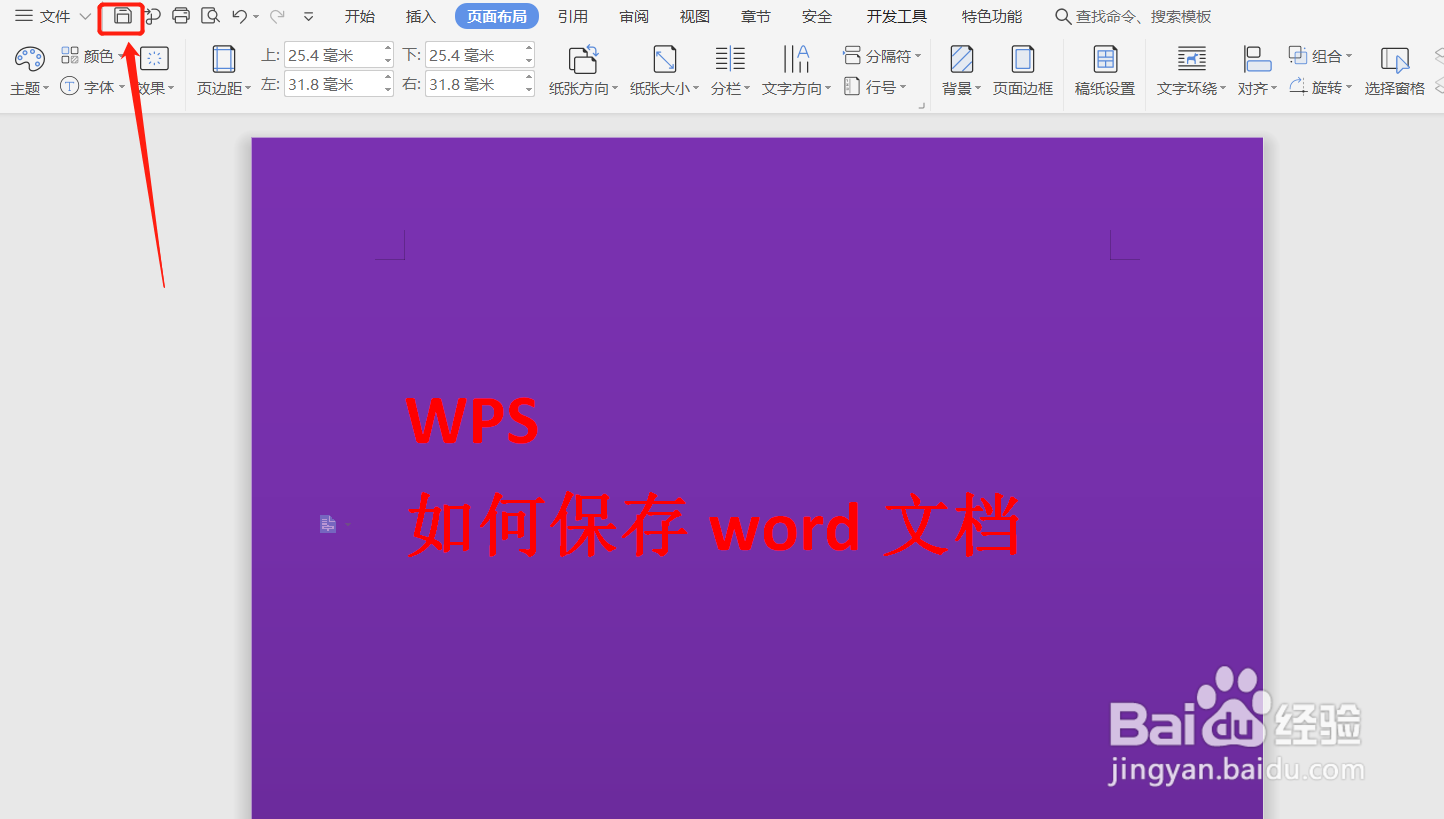The width and height of the screenshot is (1444, 819).
Task: Click the 如何保存 word 文档 text line
Action: click(714, 525)
